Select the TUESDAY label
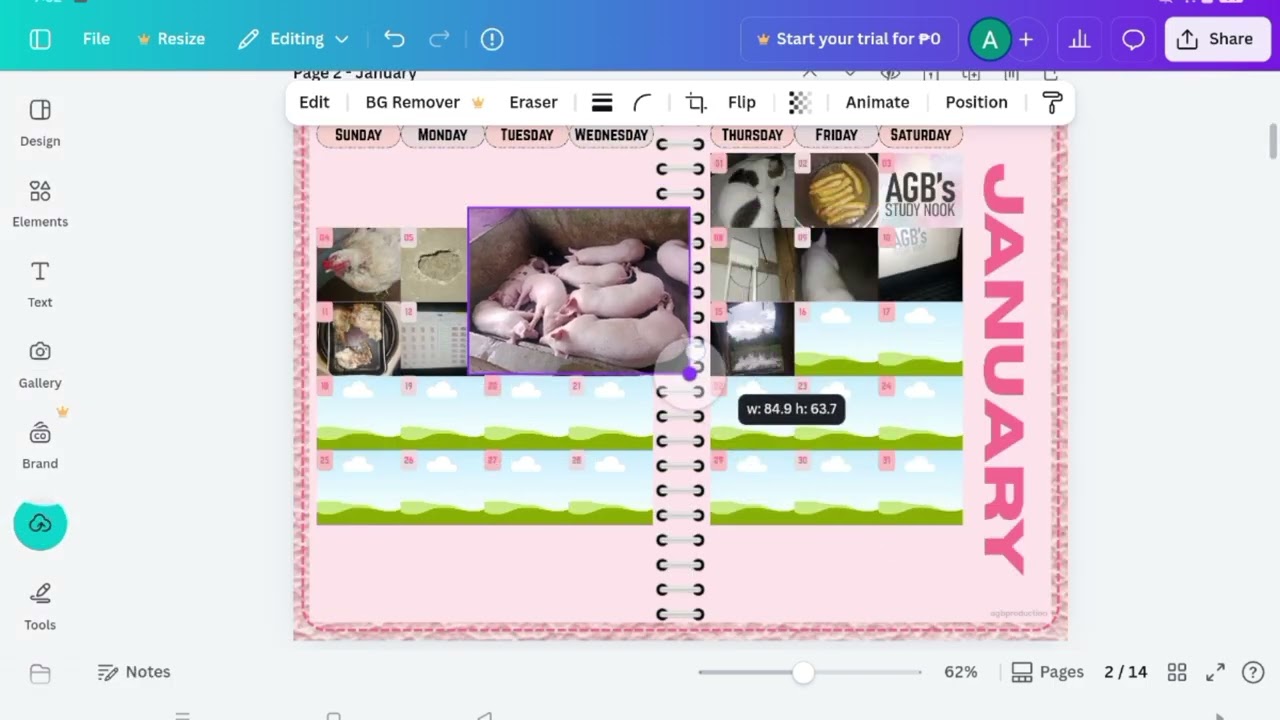Viewport: 1280px width, 720px height. tap(526, 135)
